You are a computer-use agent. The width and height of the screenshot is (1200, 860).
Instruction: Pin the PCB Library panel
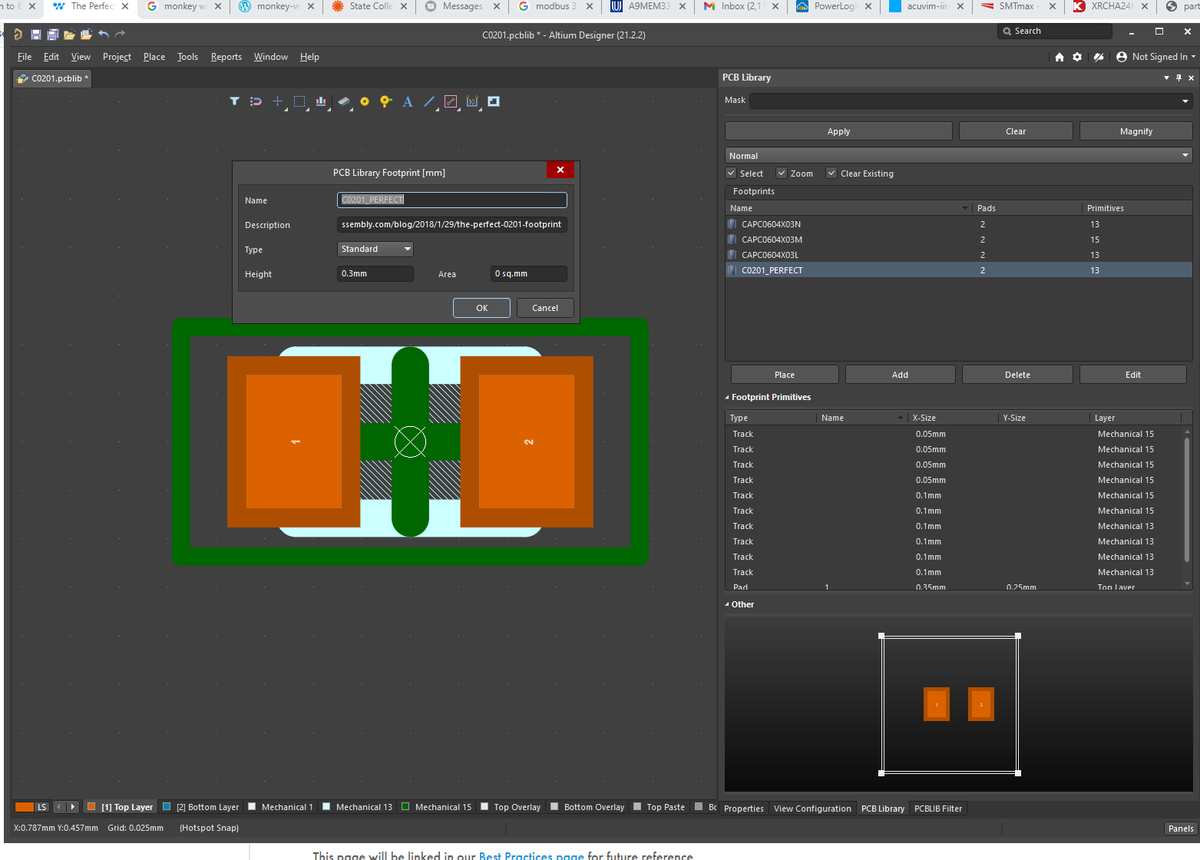[1178, 77]
